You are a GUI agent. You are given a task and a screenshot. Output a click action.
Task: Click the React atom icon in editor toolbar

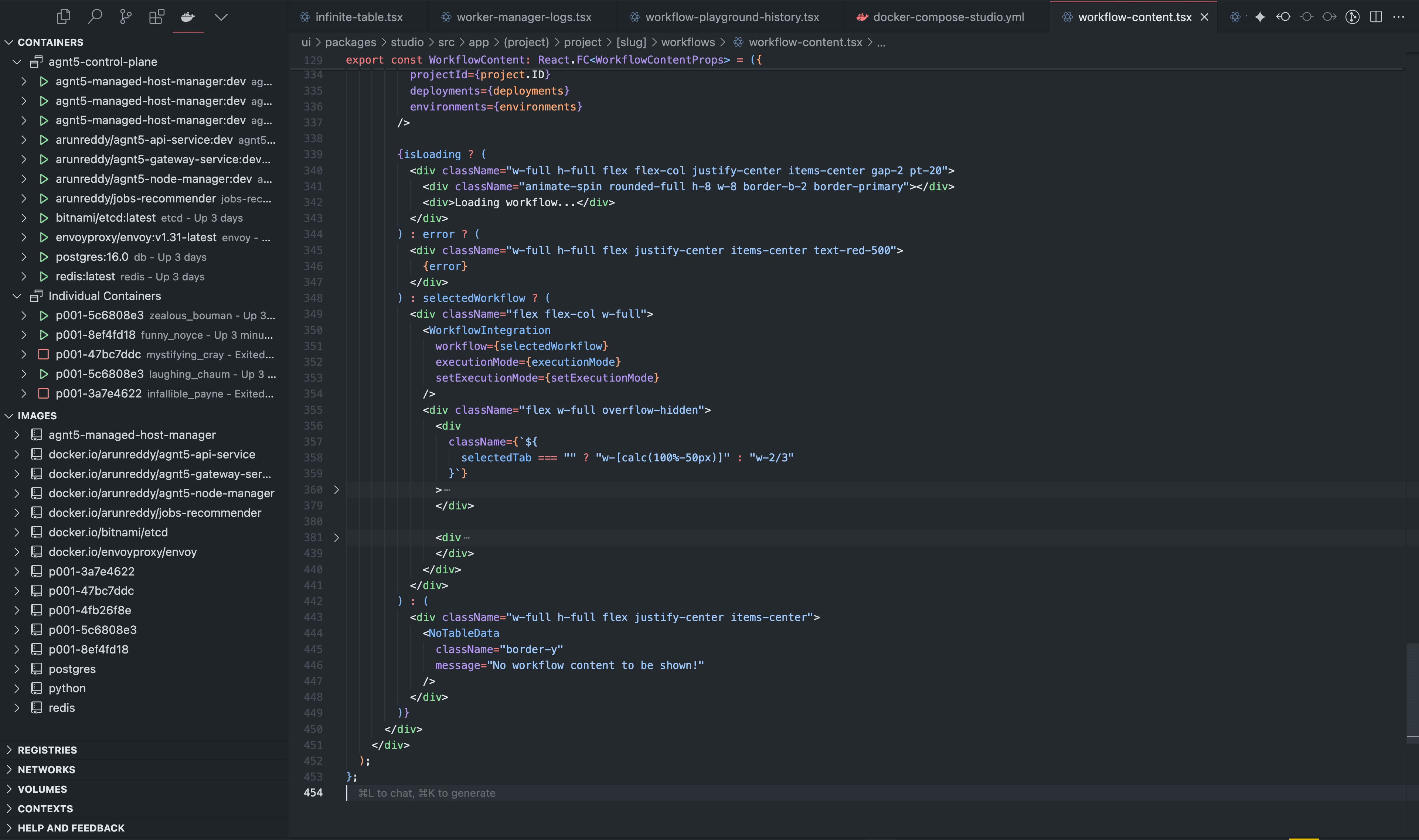coord(1235,17)
